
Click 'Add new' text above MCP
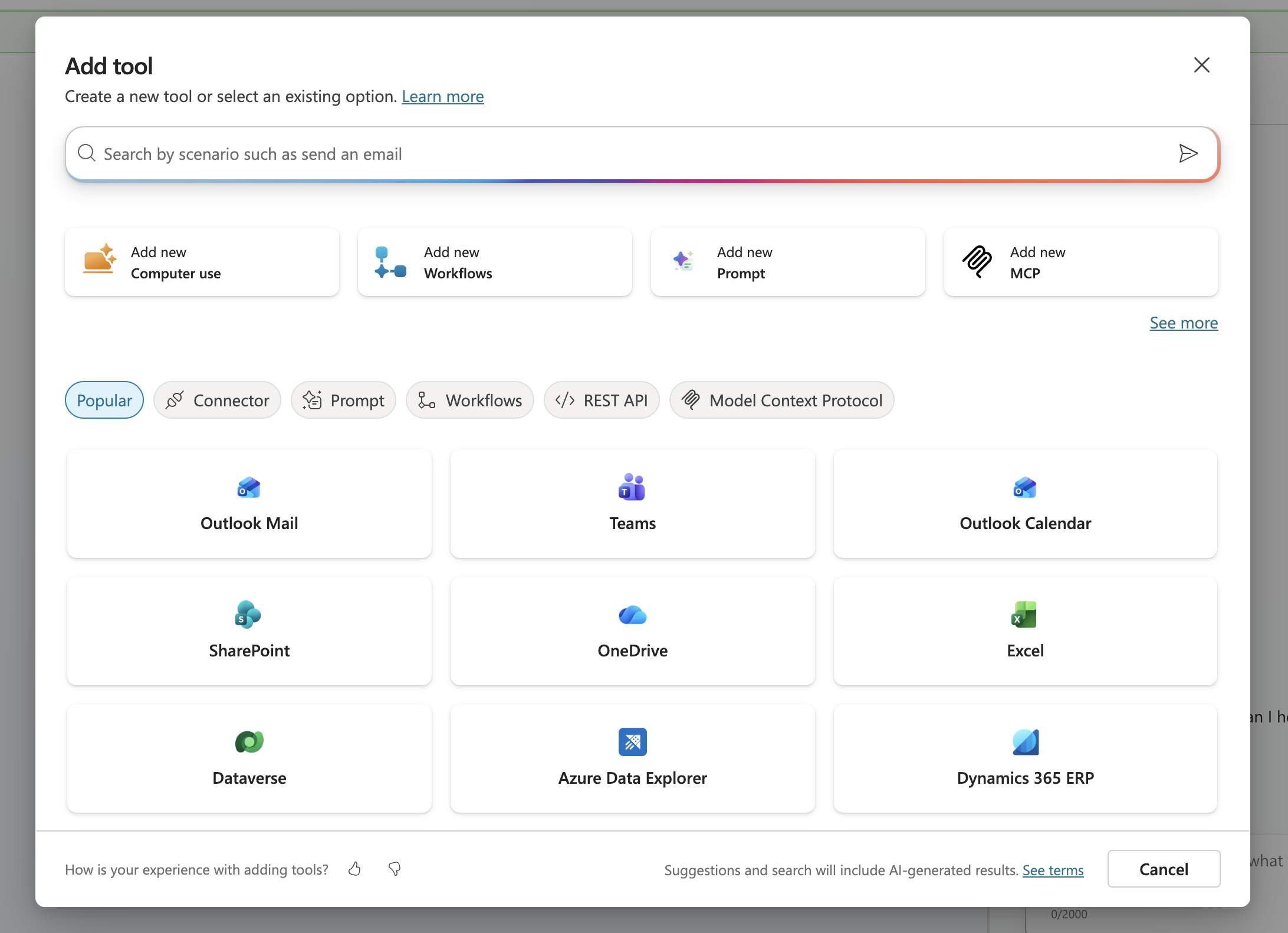click(x=1037, y=252)
